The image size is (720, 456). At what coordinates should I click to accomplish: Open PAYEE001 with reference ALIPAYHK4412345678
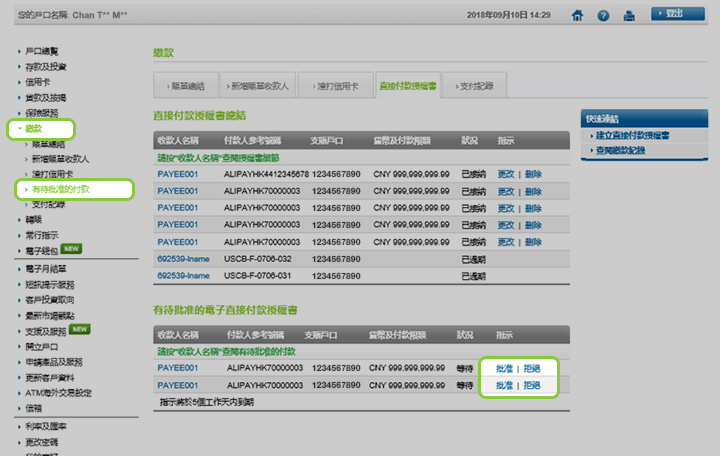178,174
